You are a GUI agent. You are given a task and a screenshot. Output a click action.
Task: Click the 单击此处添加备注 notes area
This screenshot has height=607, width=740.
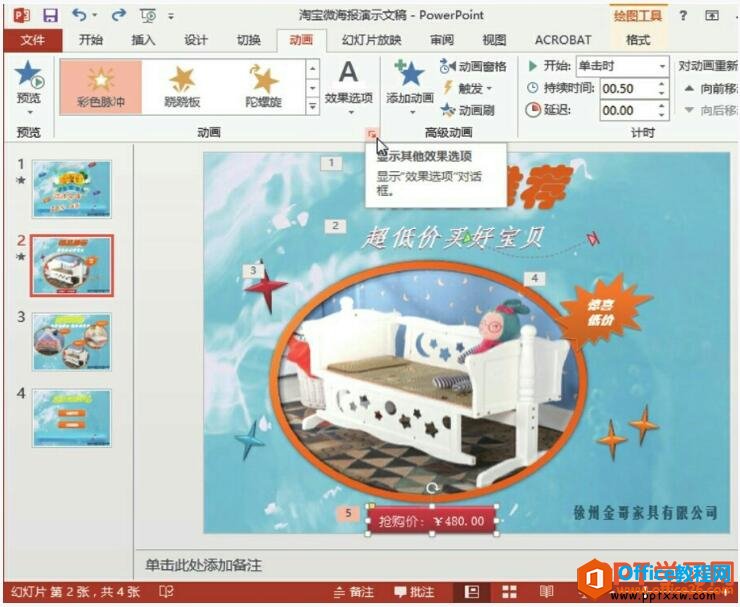203,565
